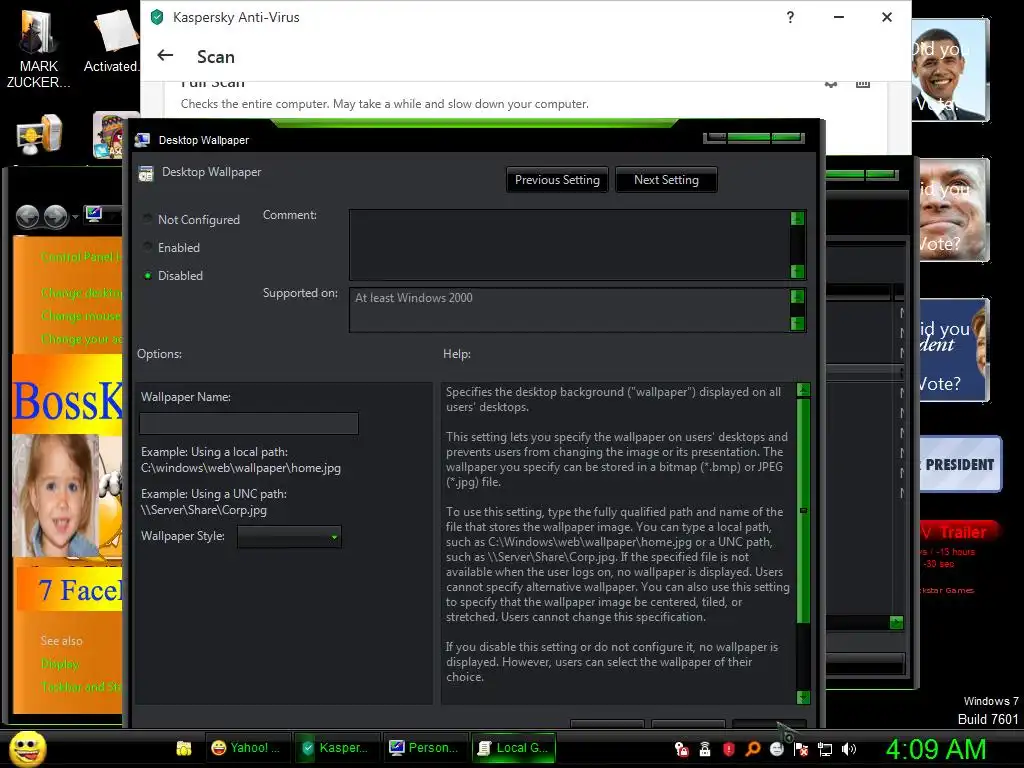This screenshot has width=1024, height=768.
Task: Select the Enabled radio button
Action: coord(148,247)
